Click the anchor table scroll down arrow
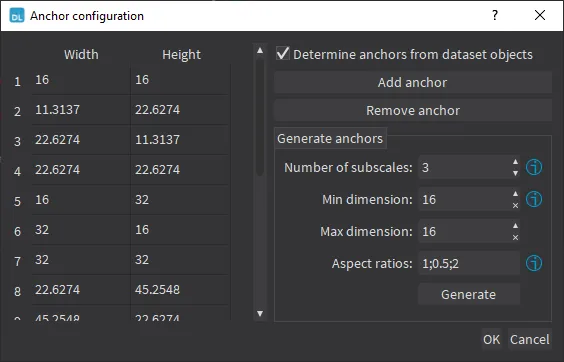 [260, 313]
